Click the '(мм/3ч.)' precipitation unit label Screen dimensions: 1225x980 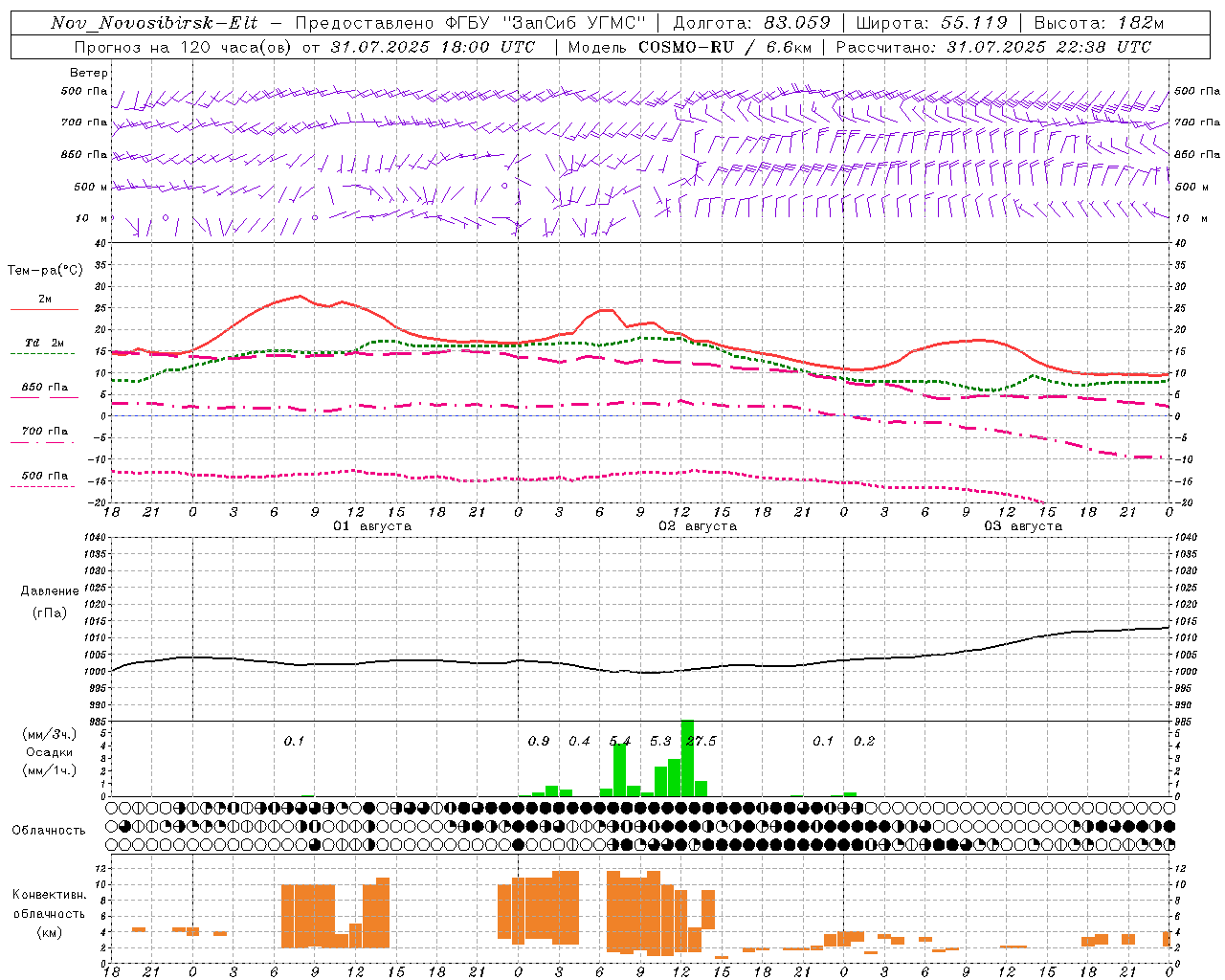click(49, 735)
